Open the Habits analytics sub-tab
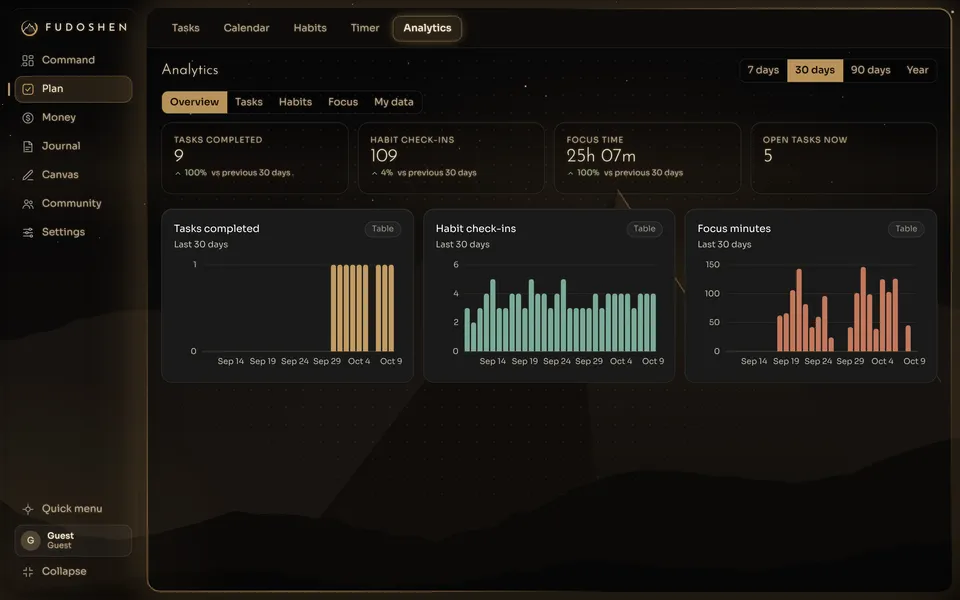Image resolution: width=960 pixels, height=600 pixels. click(x=295, y=102)
